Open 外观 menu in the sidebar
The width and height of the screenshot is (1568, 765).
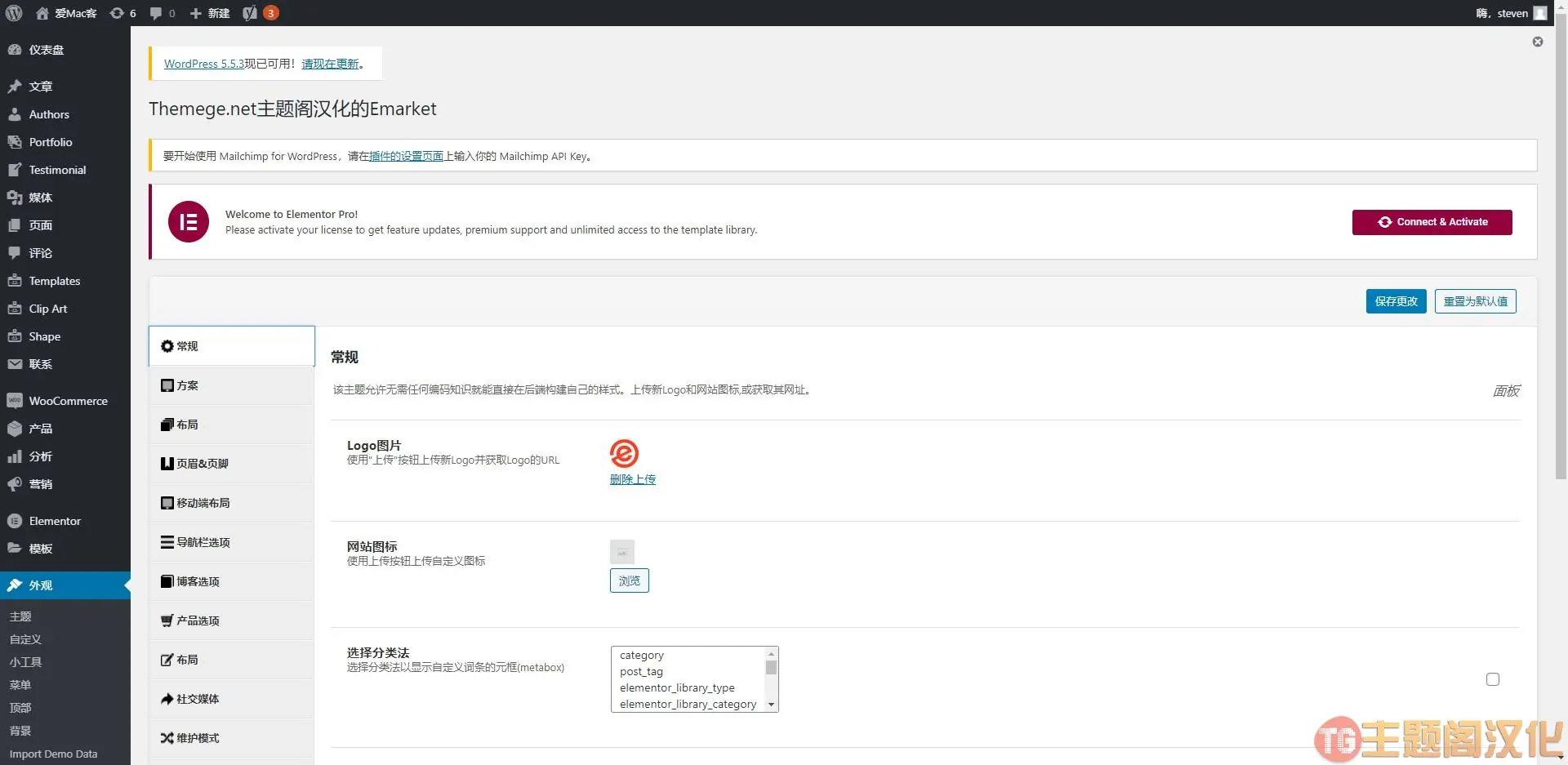[x=65, y=585]
